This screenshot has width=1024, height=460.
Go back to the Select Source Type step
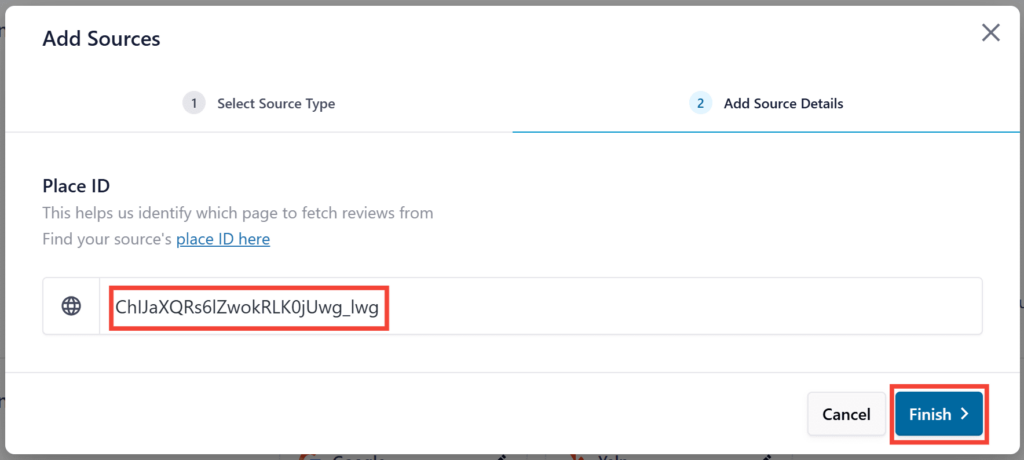point(275,103)
